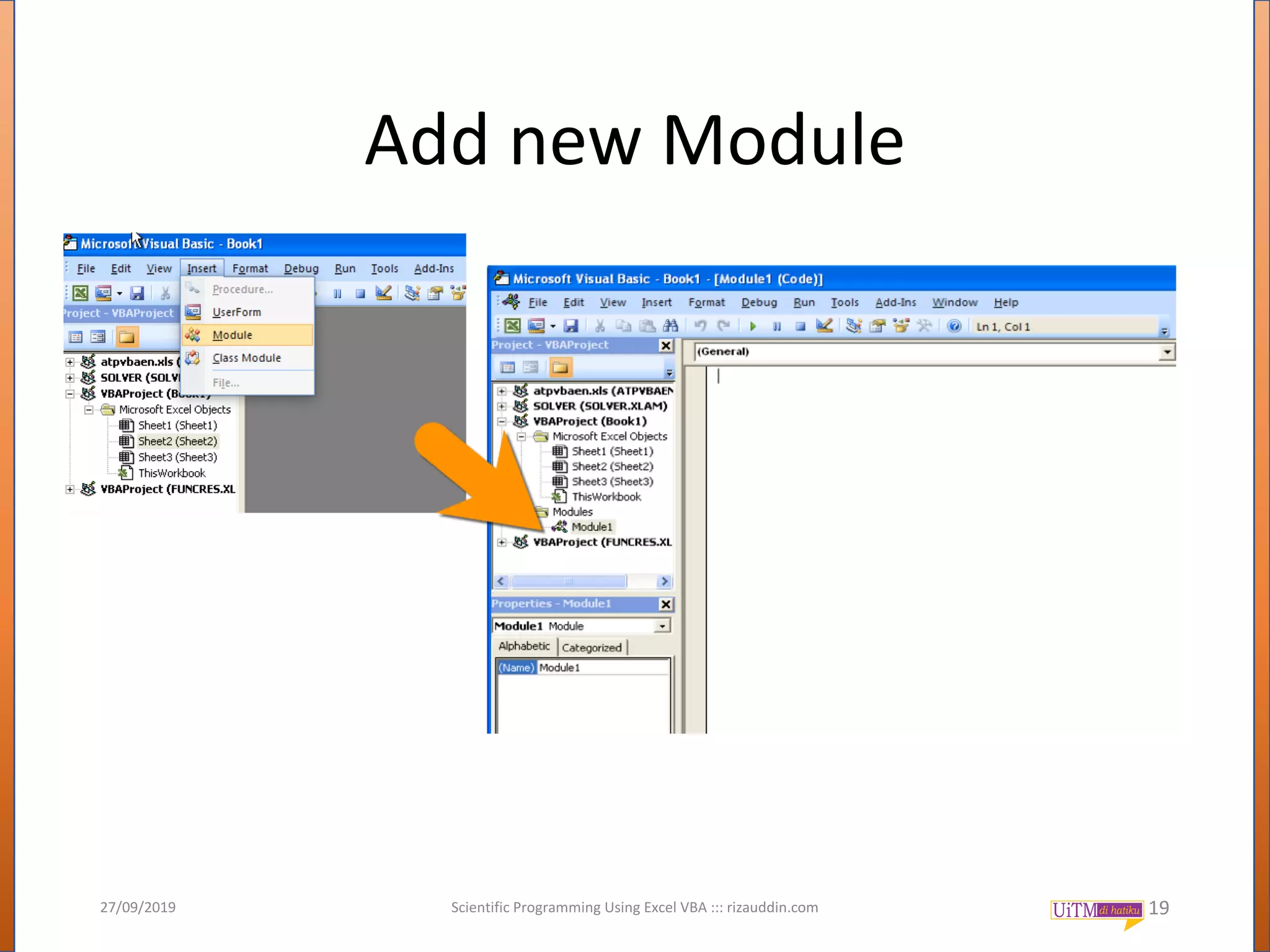The height and width of the screenshot is (952, 1270).
Task: Open UserForm dropdown arrow in left toolbar
Action: pos(120,293)
